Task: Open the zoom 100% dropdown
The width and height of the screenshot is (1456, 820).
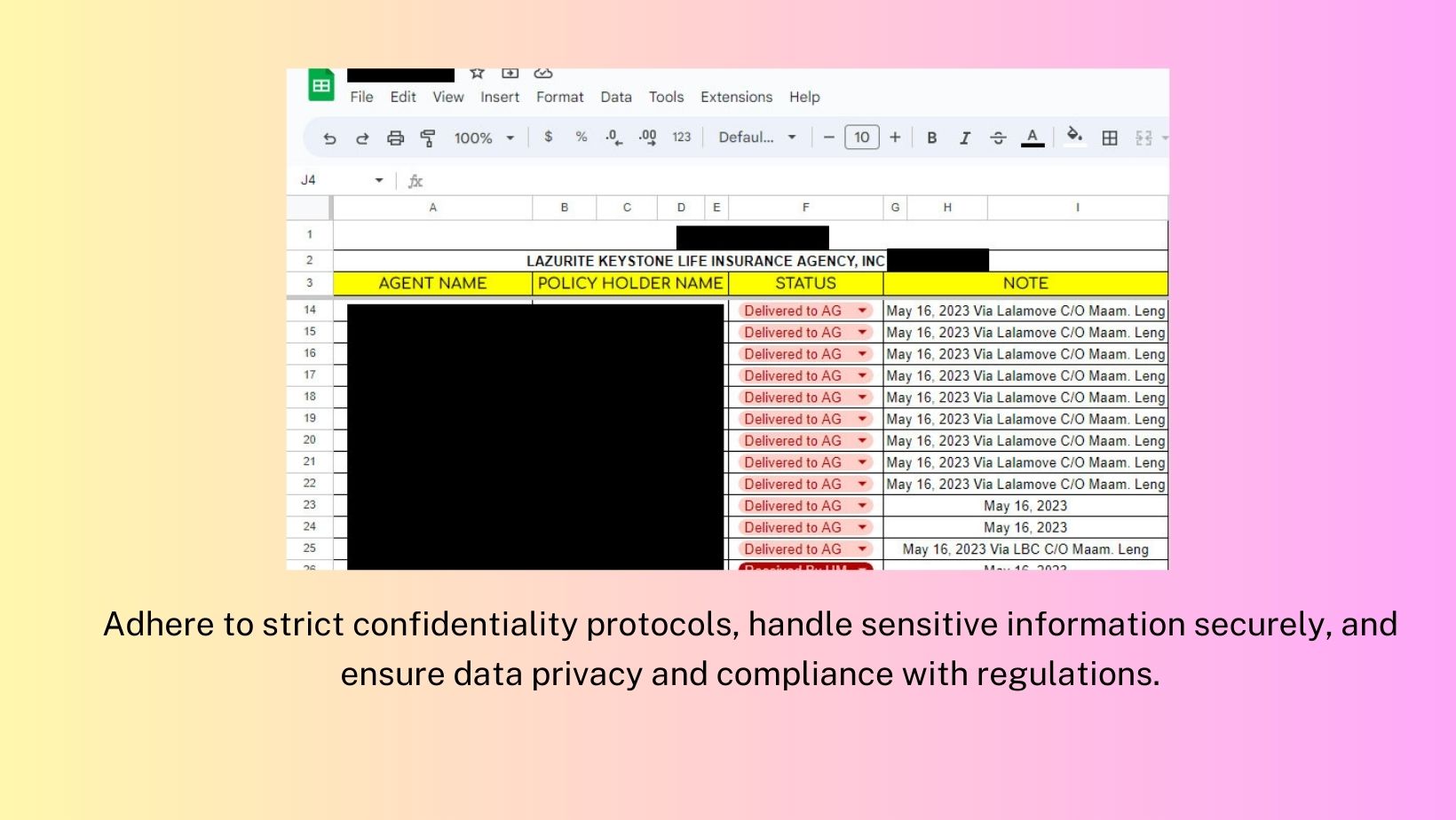Action: coord(484,138)
